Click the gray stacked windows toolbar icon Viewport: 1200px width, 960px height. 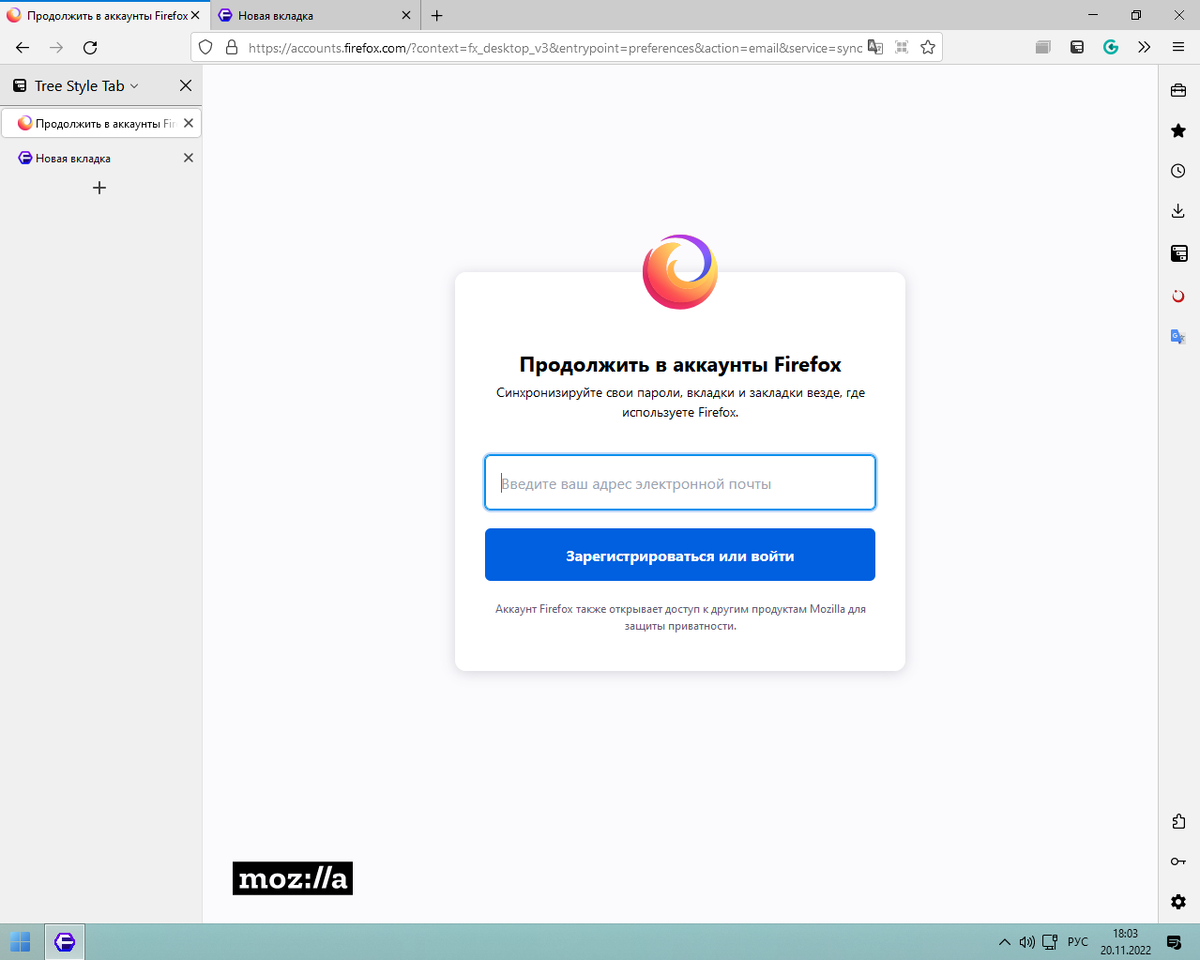[1043, 47]
